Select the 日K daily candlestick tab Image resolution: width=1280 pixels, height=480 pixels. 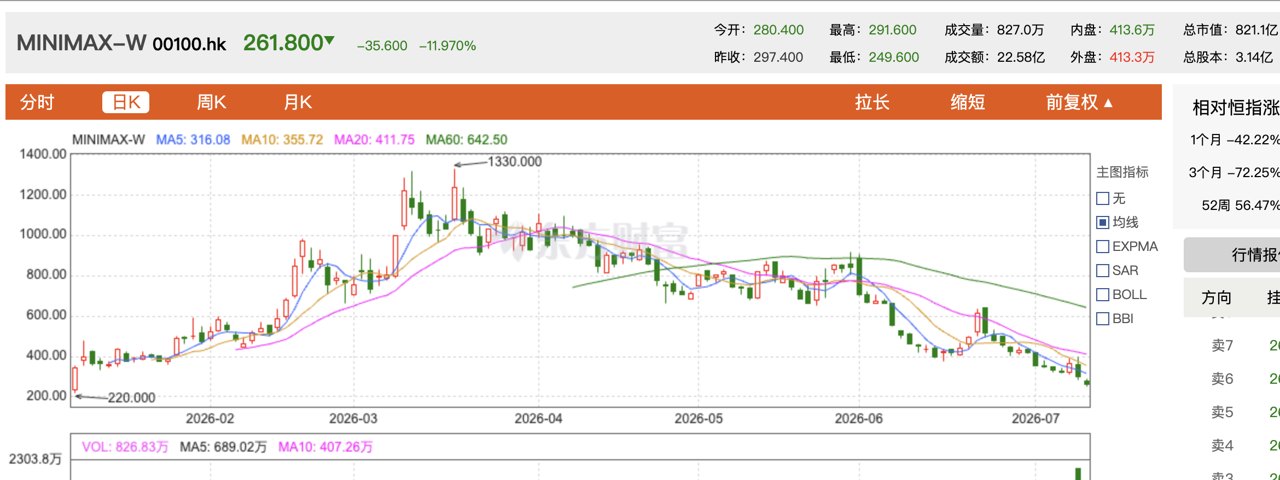(125, 102)
